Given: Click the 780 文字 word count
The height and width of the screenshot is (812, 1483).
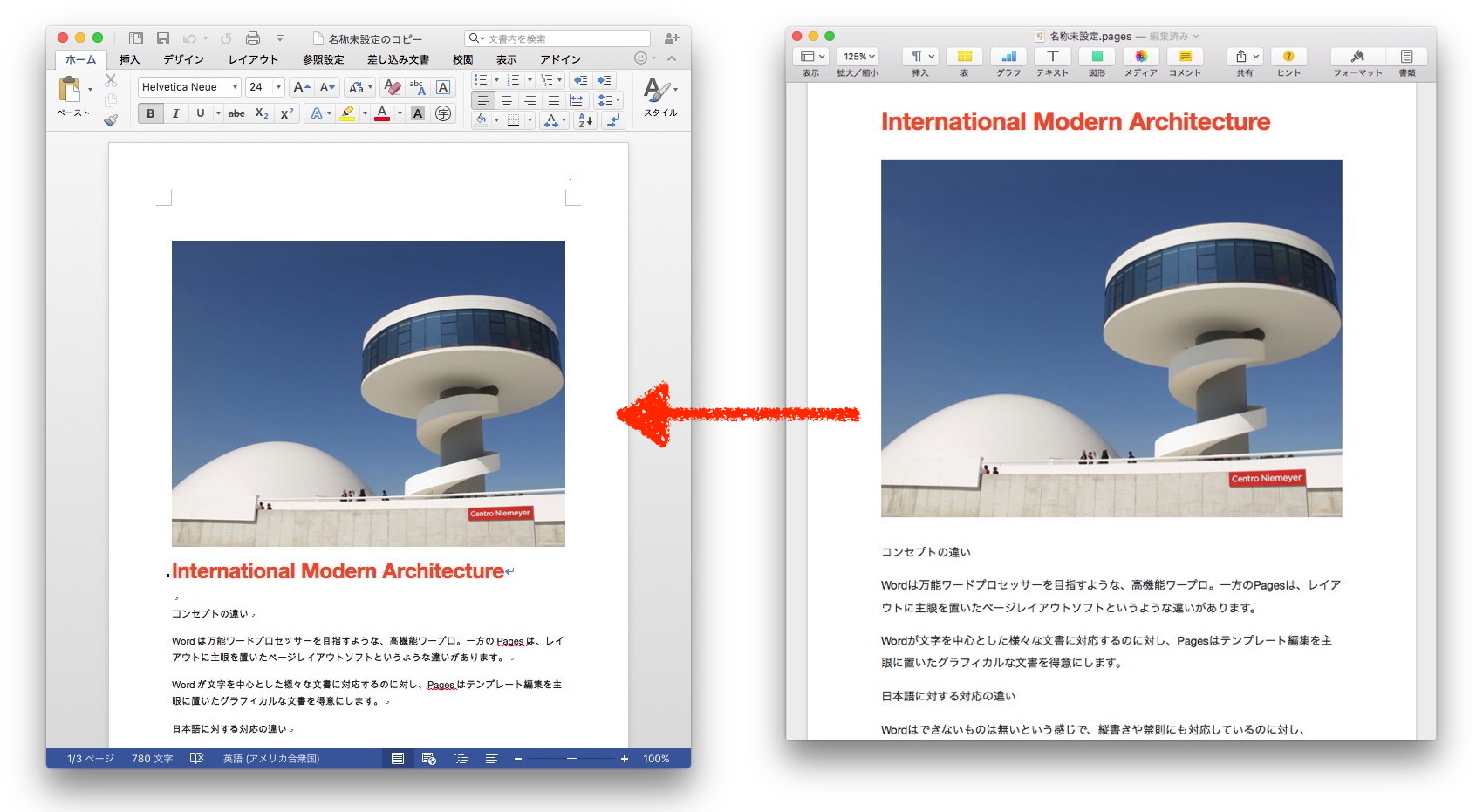Looking at the screenshot, I should click(152, 759).
